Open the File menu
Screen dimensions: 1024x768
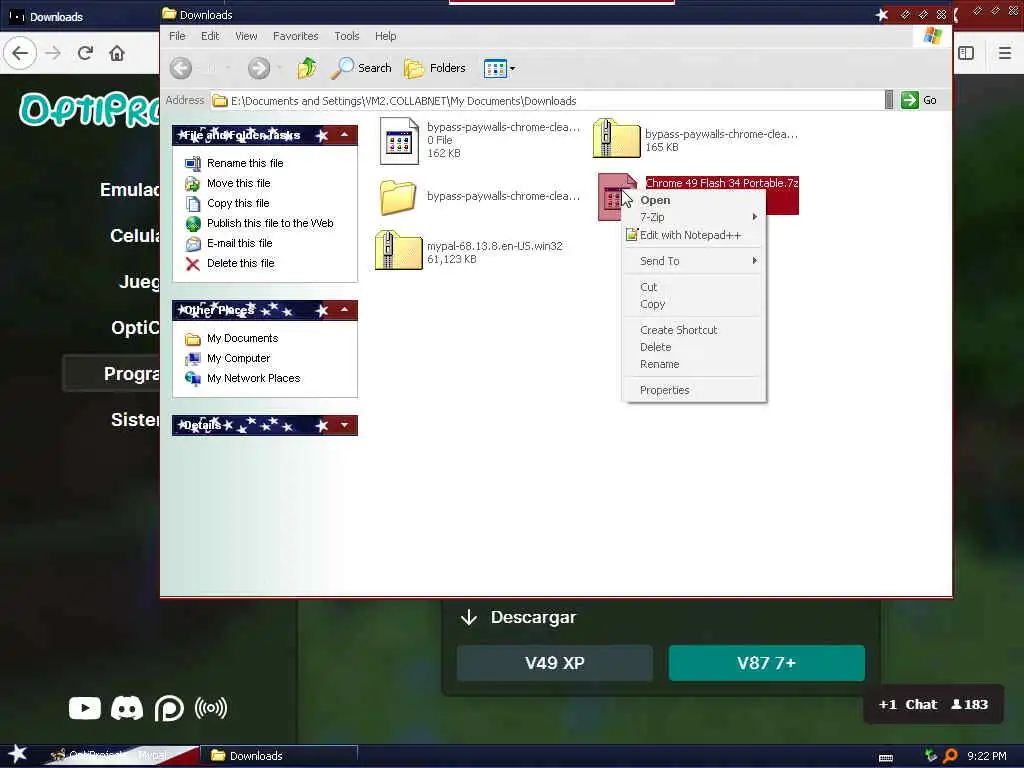(177, 36)
